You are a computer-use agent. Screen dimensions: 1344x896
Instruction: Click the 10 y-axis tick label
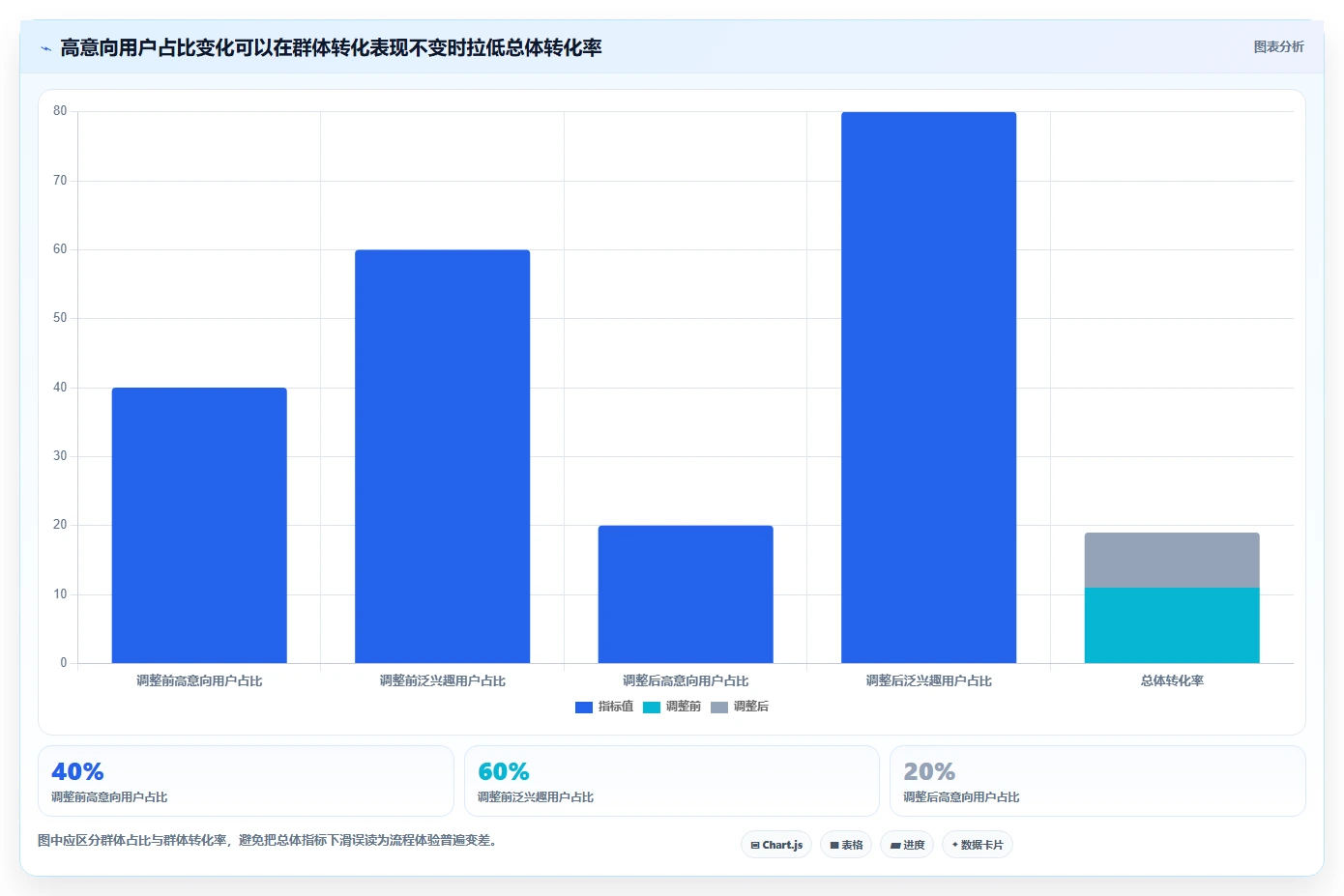(x=60, y=594)
